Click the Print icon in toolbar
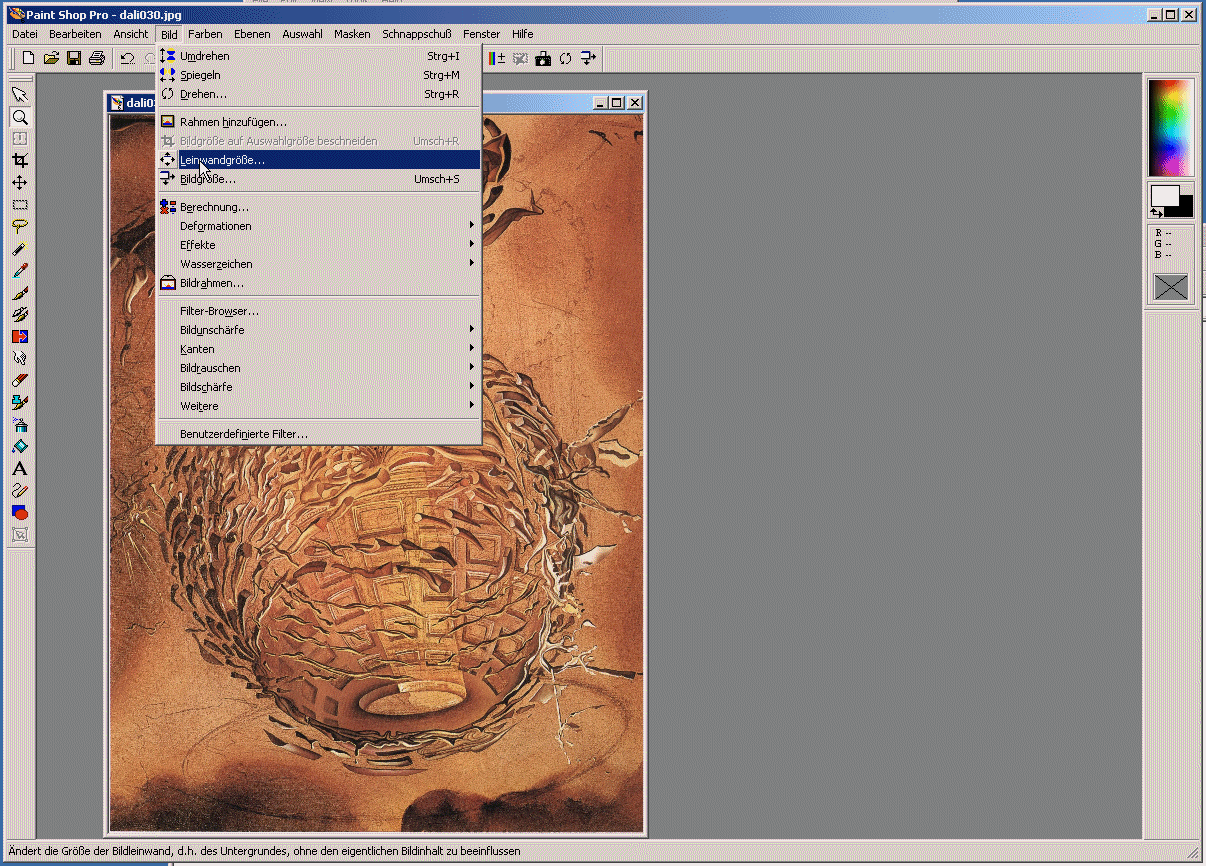 click(x=97, y=58)
